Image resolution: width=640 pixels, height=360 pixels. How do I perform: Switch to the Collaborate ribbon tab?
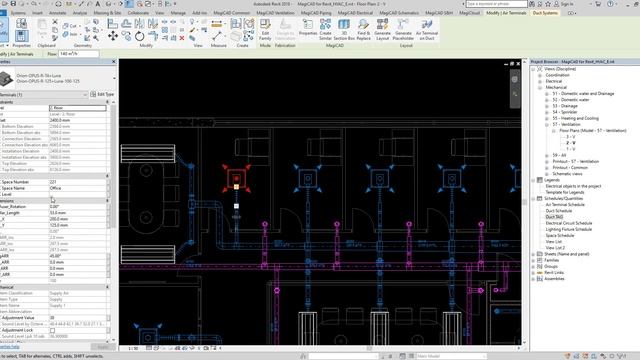[x=138, y=13]
